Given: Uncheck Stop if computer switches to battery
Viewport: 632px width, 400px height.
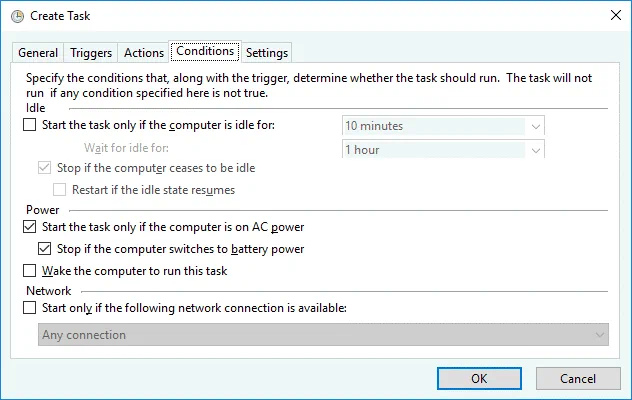Looking at the screenshot, I should (44, 249).
